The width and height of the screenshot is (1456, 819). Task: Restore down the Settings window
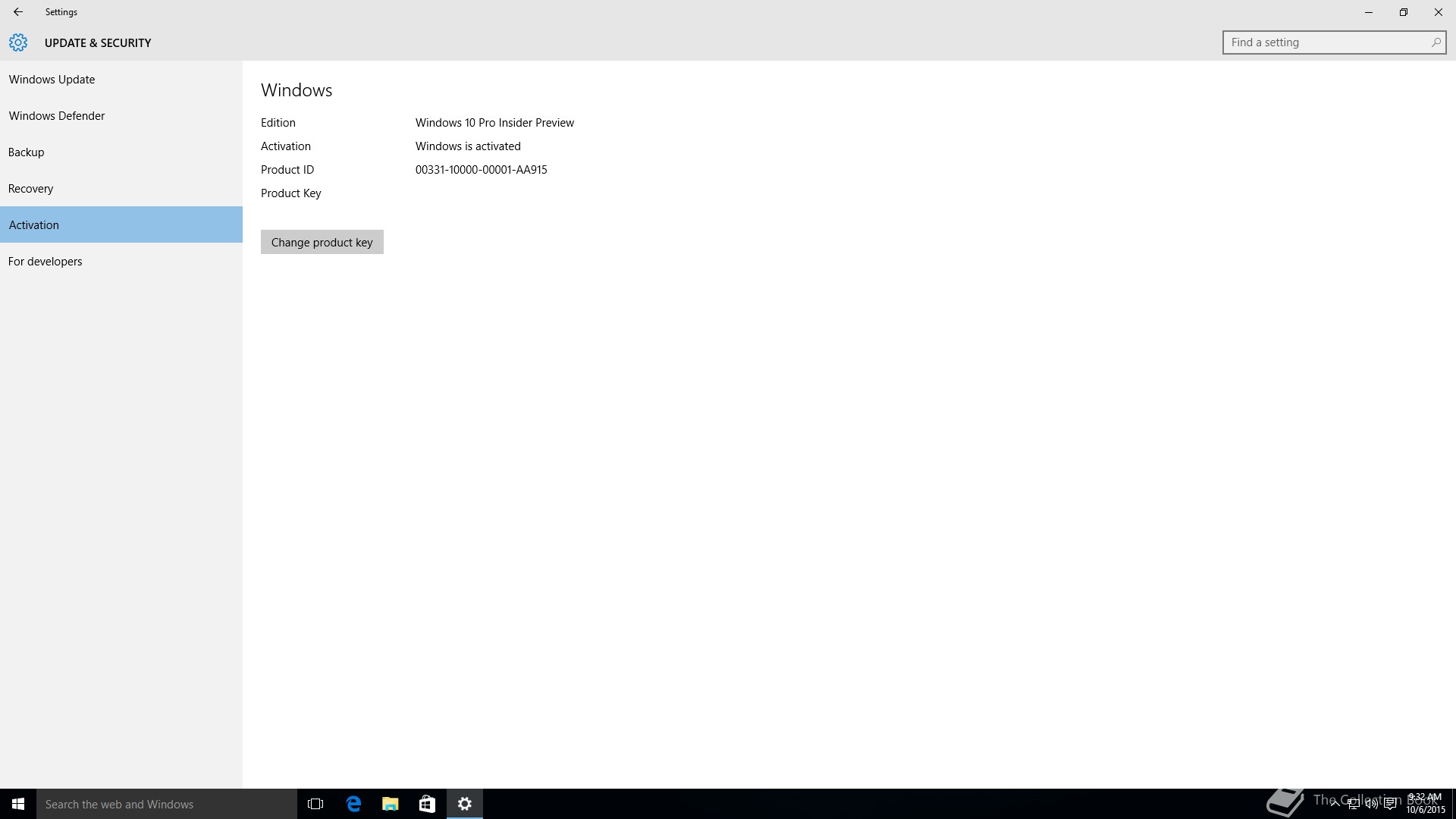[x=1404, y=12]
